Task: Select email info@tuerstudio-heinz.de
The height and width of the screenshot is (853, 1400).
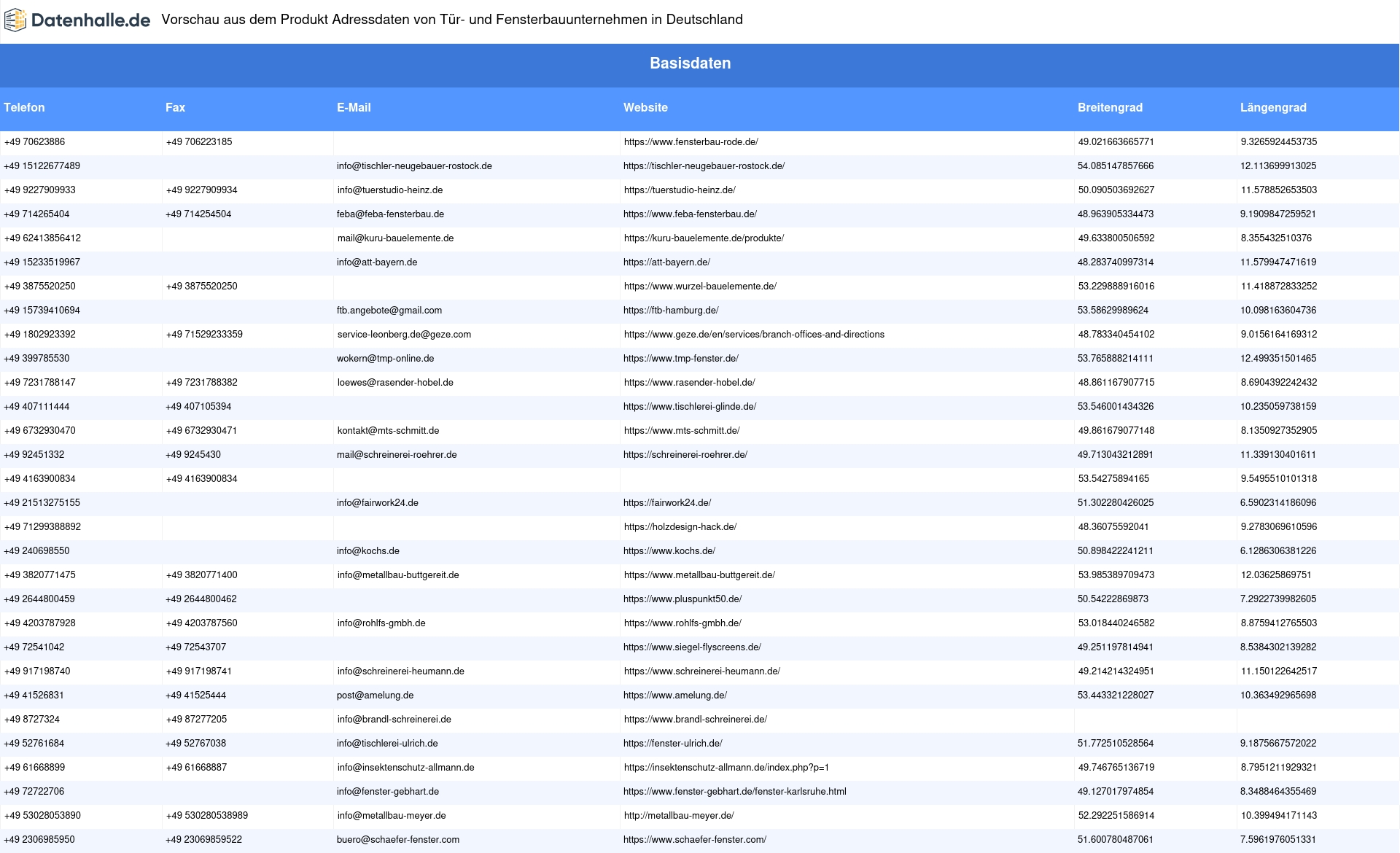Action: [390, 190]
